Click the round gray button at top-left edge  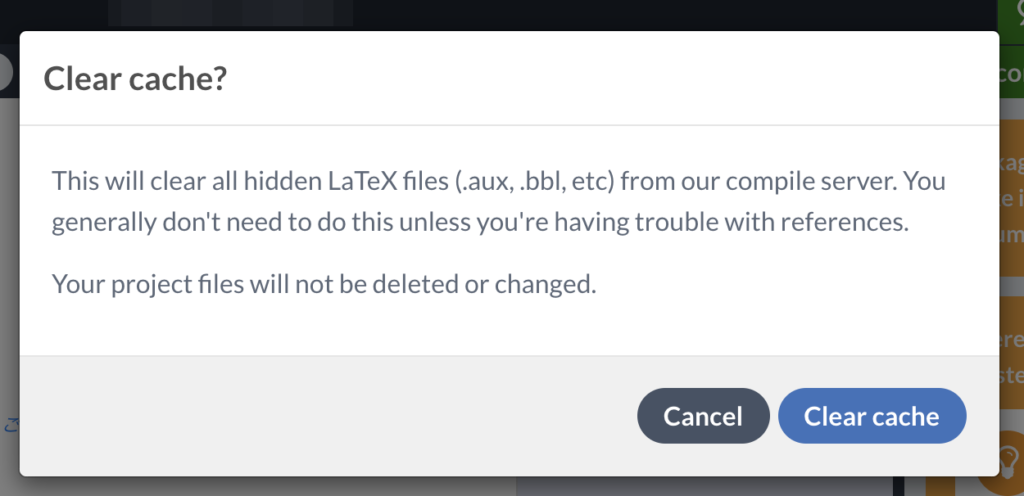(x=5, y=72)
